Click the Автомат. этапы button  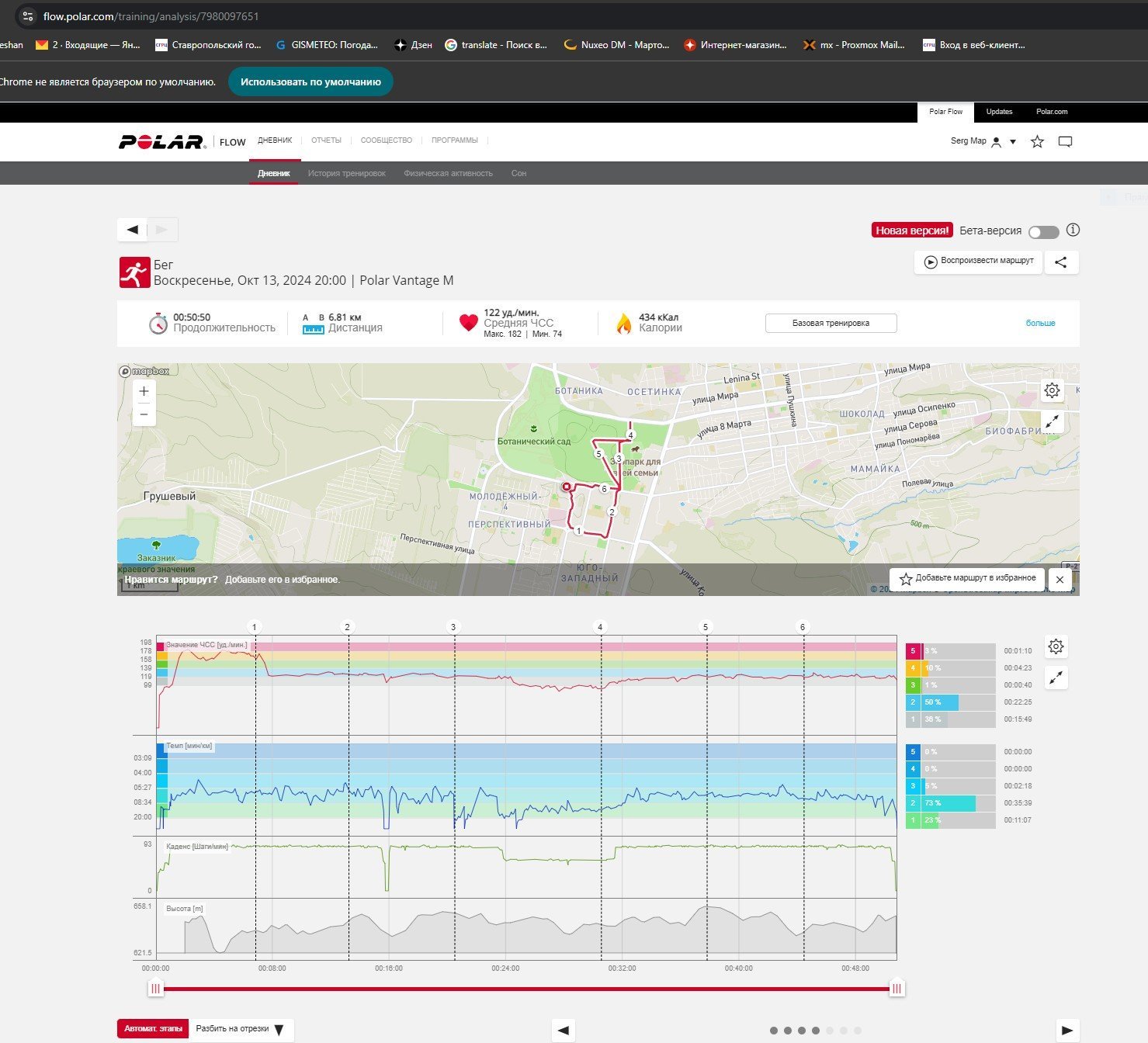pyautogui.click(x=154, y=1029)
